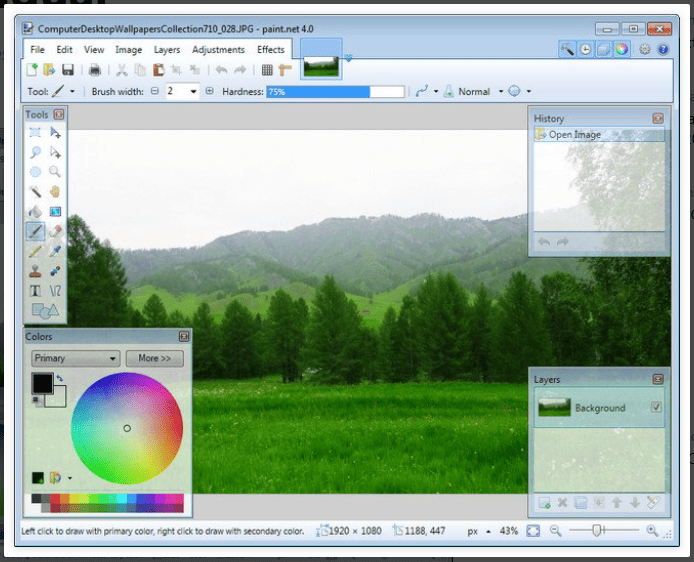Select the Color Picker eyedropper tool
694x562 pixels.
[55, 251]
